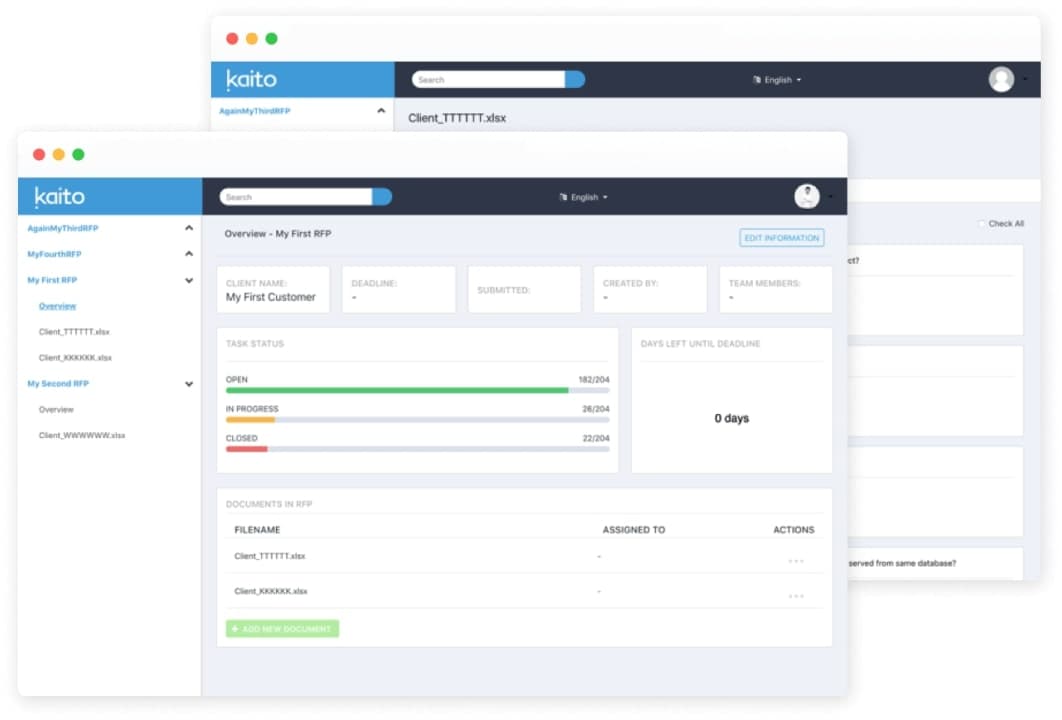The width and height of the screenshot is (1062, 720).
Task: Open the My Second RFP project link
Action: pos(58,384)
